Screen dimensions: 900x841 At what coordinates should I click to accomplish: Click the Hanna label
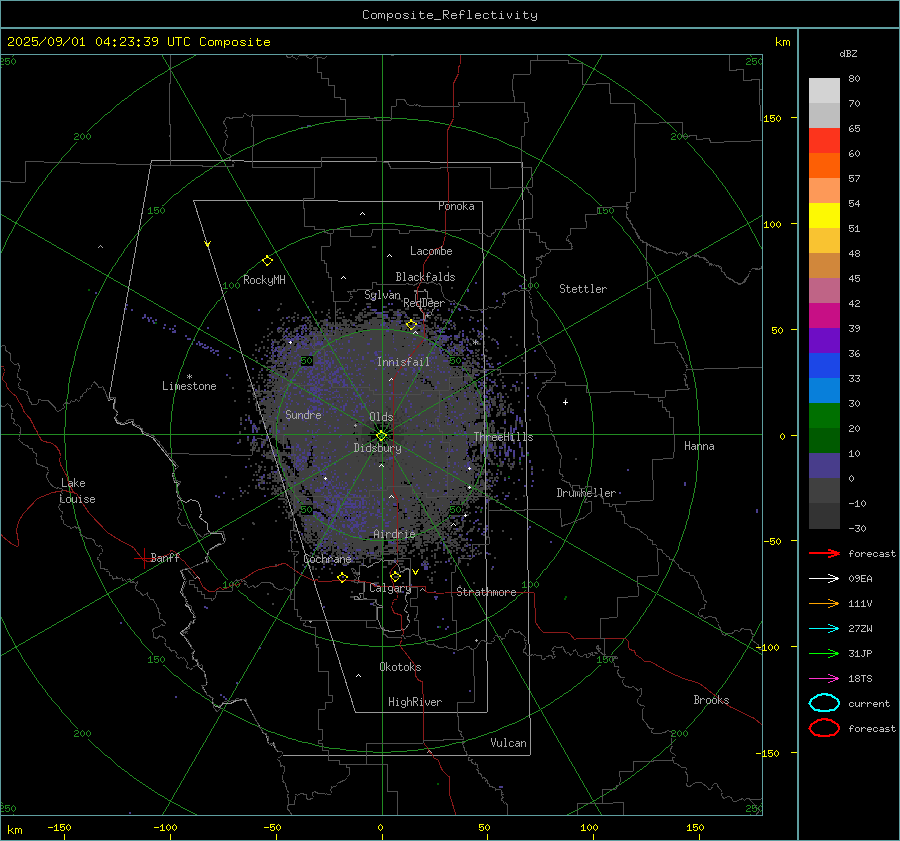click(699, 446)
